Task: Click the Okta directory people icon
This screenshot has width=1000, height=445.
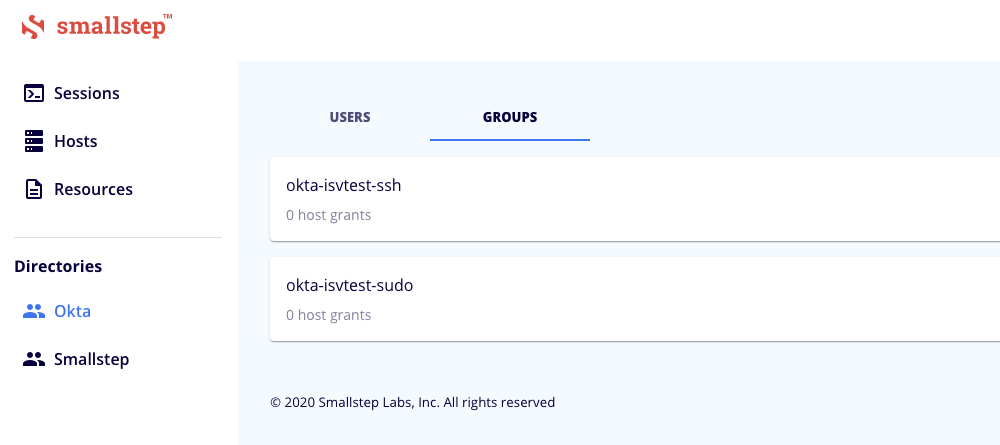Action: [x=34, y=311]
